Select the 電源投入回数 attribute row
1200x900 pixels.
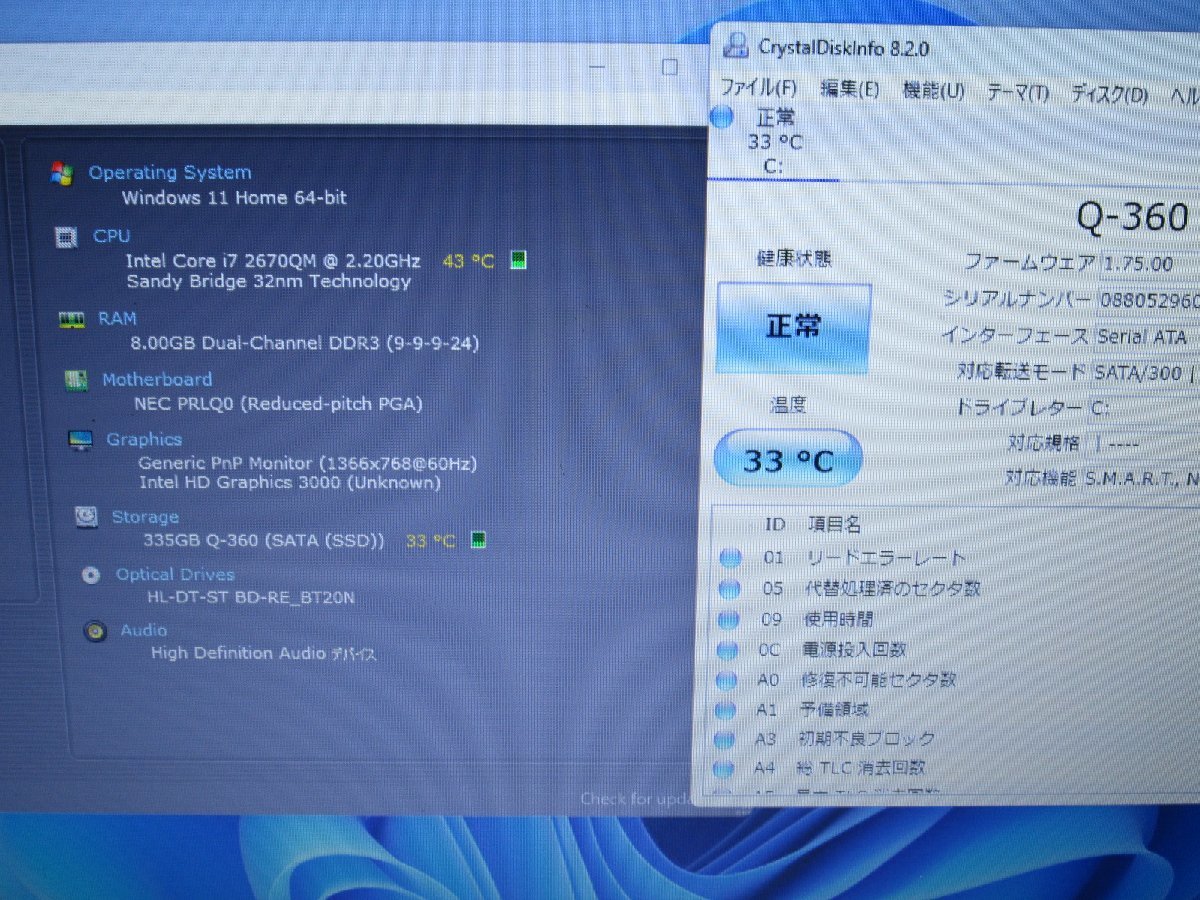pyautogui.click(x=955, y=650)
